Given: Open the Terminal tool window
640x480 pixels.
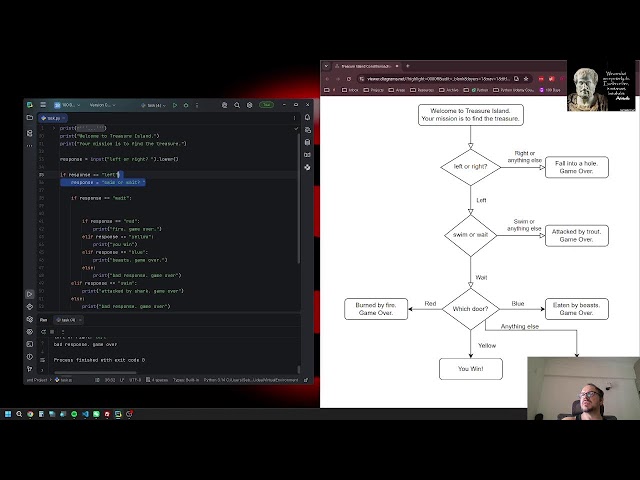Looking at the screenshot, I should (x=30, y=344).
